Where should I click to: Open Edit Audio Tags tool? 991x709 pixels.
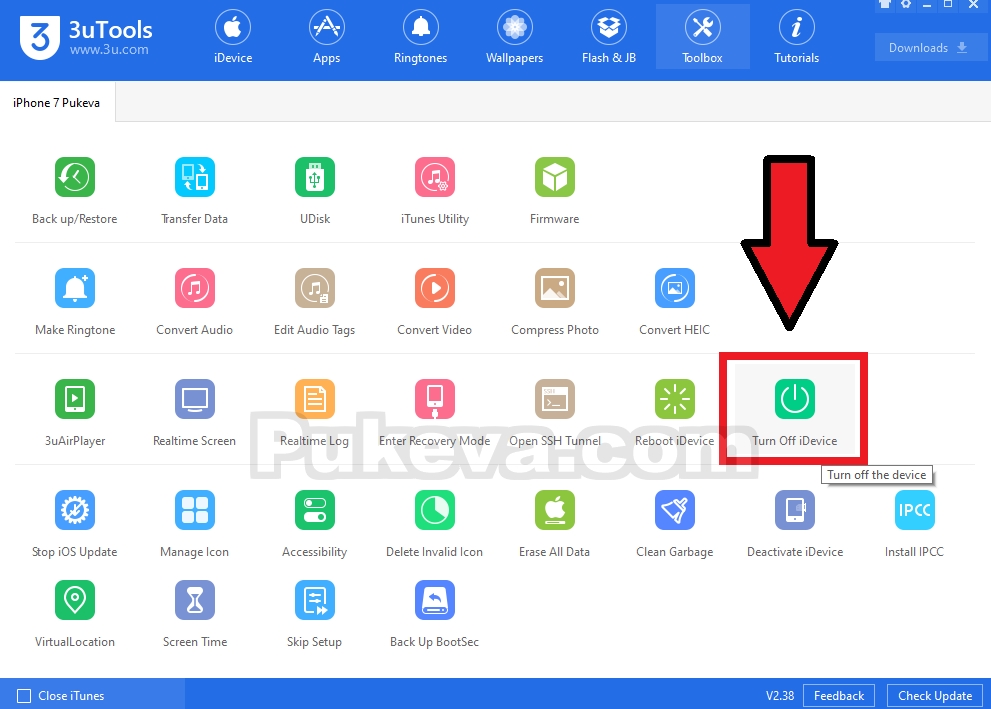click(x=315, y=288)
